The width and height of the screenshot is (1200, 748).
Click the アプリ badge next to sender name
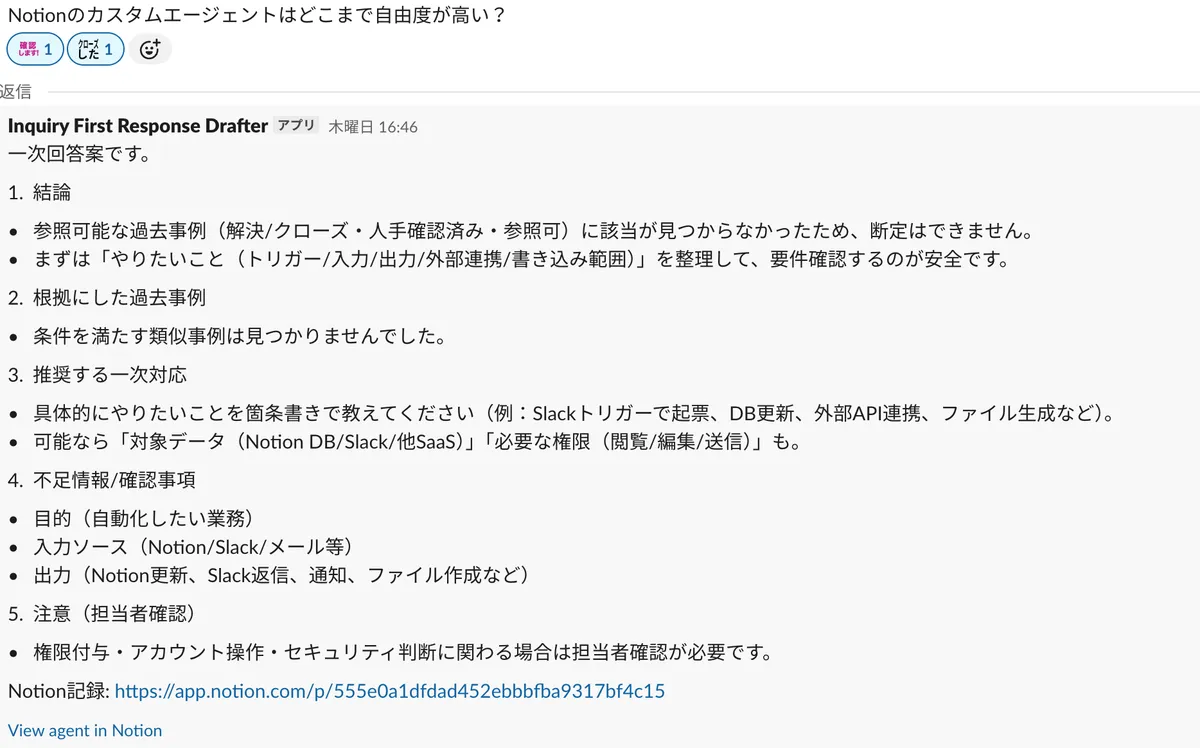pos(296,126)
